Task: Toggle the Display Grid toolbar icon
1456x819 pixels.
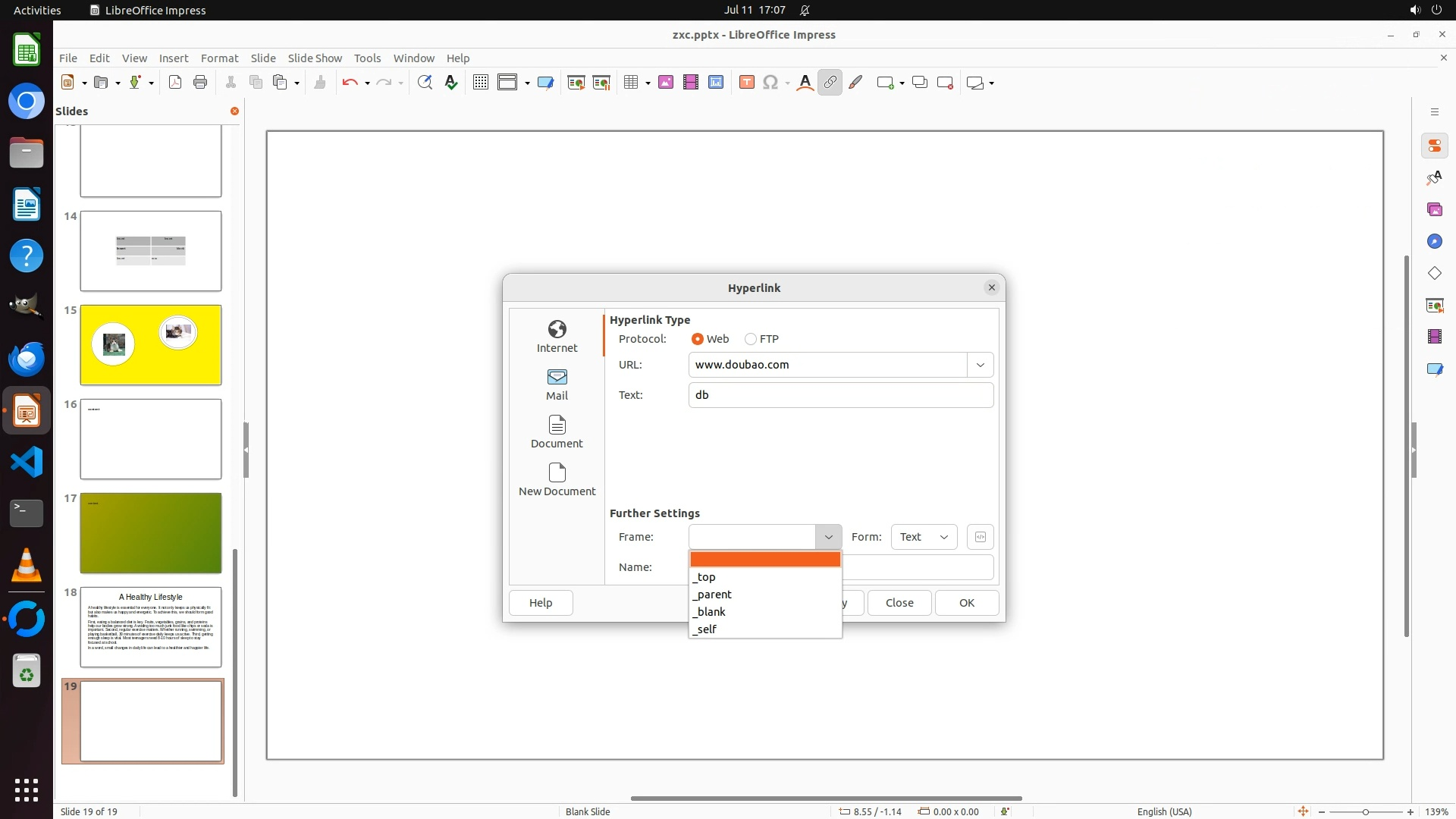Action: click(x=480, y=83)
